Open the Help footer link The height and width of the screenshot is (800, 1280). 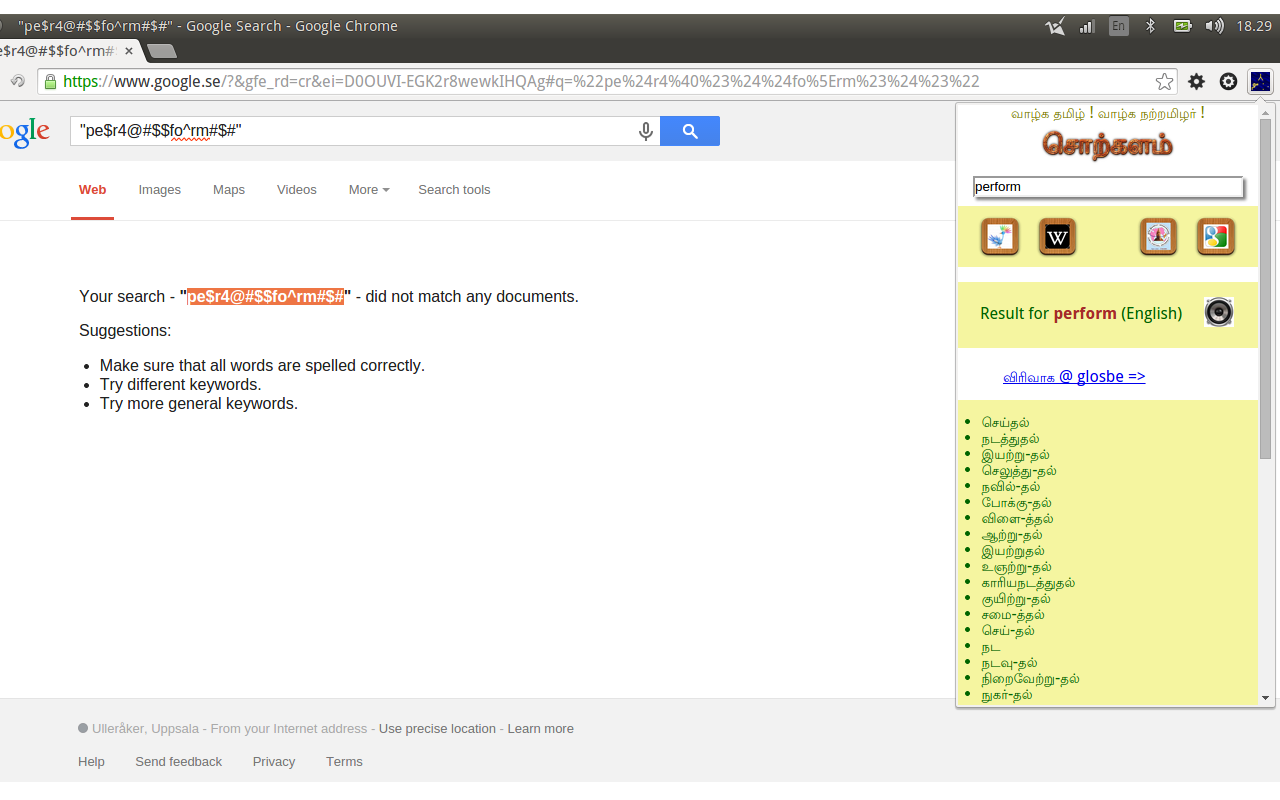91,762
